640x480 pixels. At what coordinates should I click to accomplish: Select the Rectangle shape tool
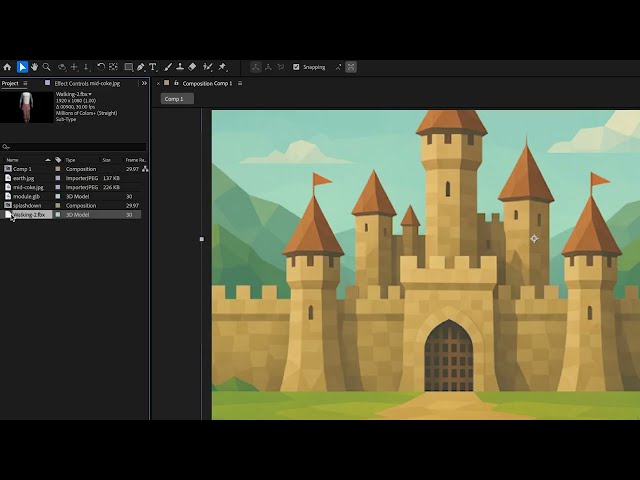129,67
